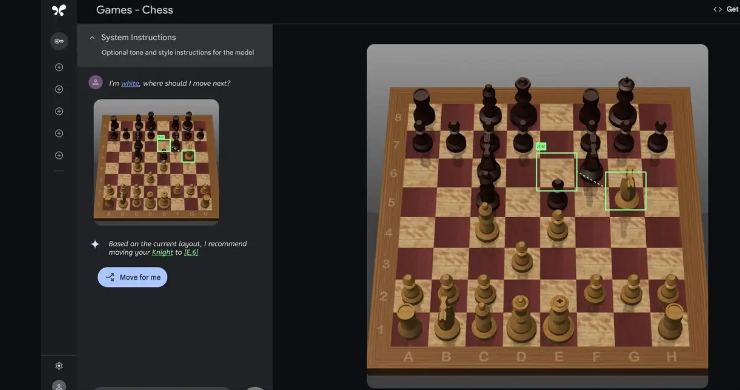Click the Optional tone and style instructions text

coord(177,52)
